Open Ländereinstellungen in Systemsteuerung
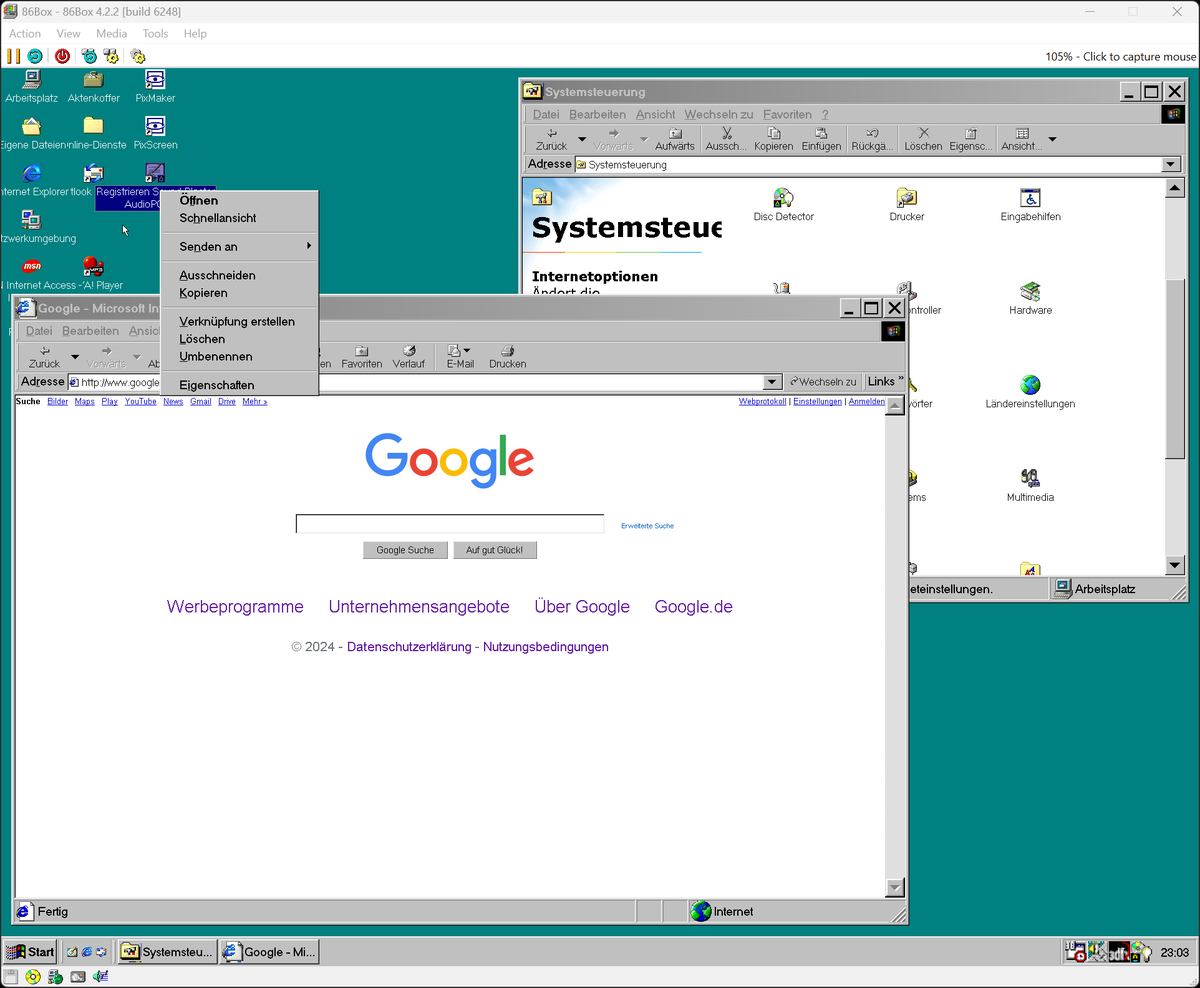Viewport: 1200px width, 988px height. [1030, 392]
